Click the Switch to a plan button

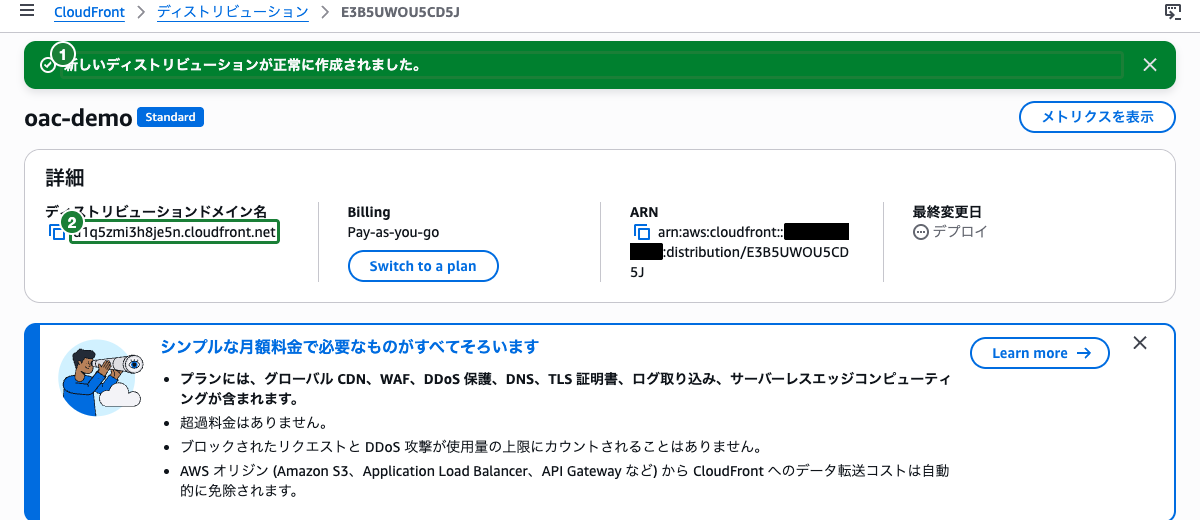423,267
